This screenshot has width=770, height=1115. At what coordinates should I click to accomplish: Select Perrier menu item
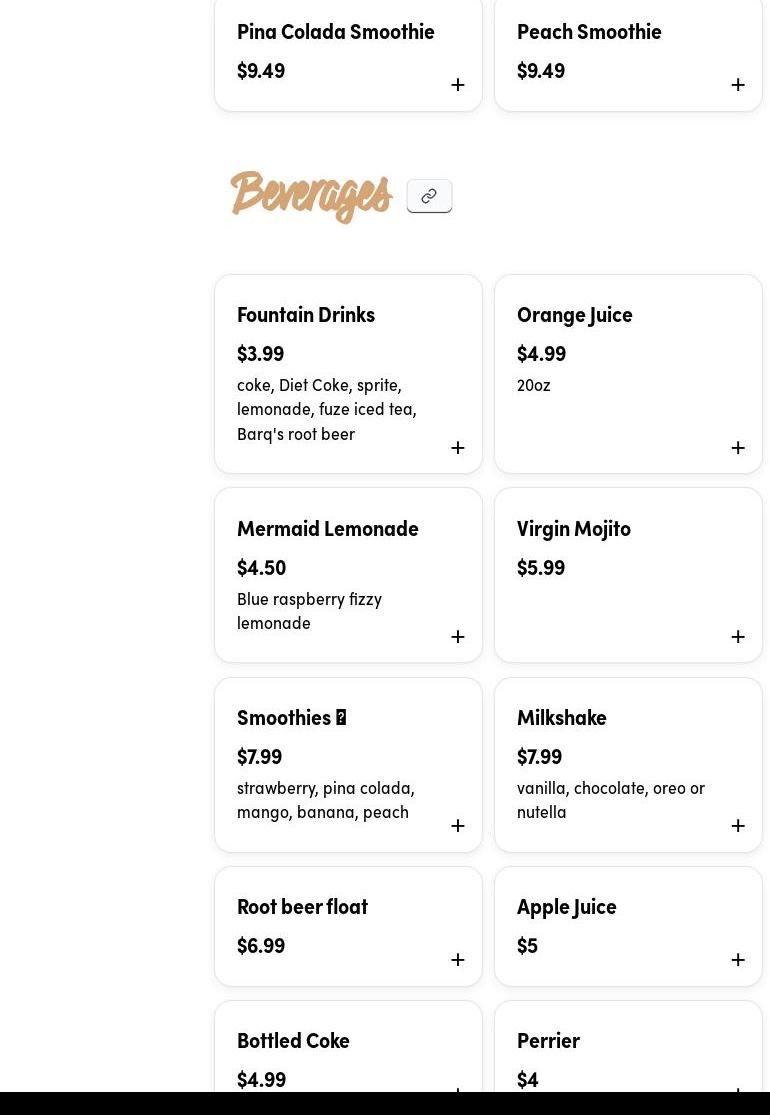pyautogui.click(x=628, y=1047)
